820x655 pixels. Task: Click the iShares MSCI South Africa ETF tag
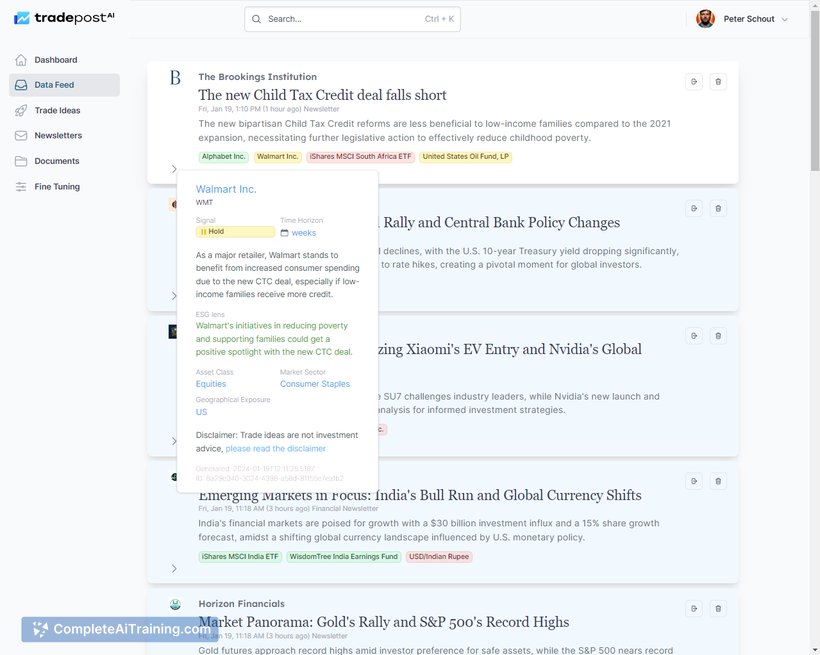click(360, 156)
